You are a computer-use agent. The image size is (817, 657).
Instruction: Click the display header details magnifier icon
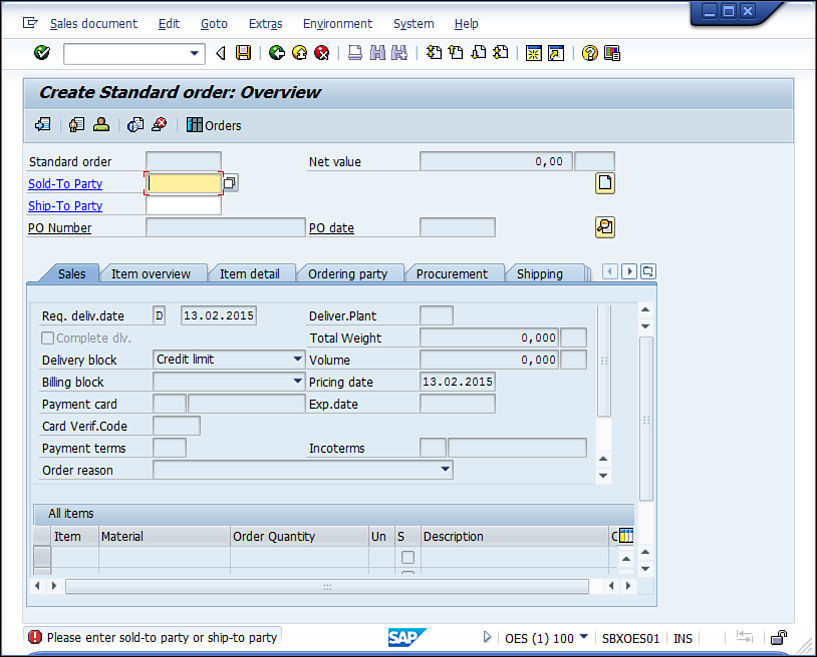[x=605, y=227]
